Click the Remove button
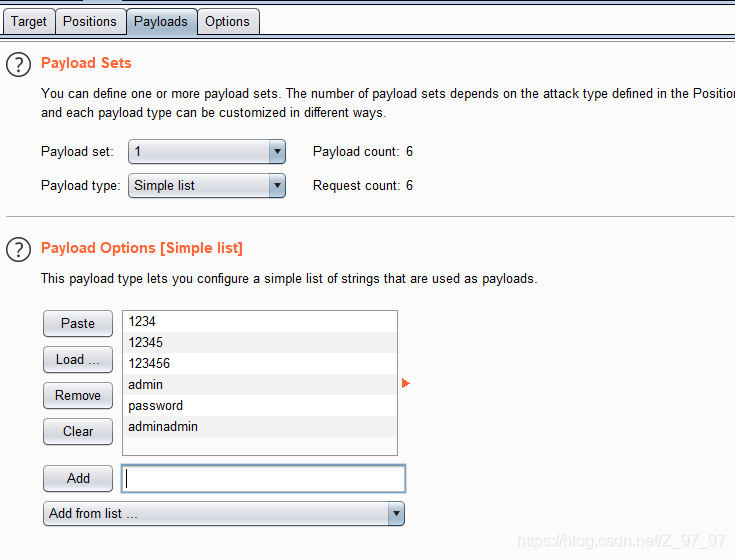This screenshot has width=735, height=559. pyautogui.click(x=78, y=395)
